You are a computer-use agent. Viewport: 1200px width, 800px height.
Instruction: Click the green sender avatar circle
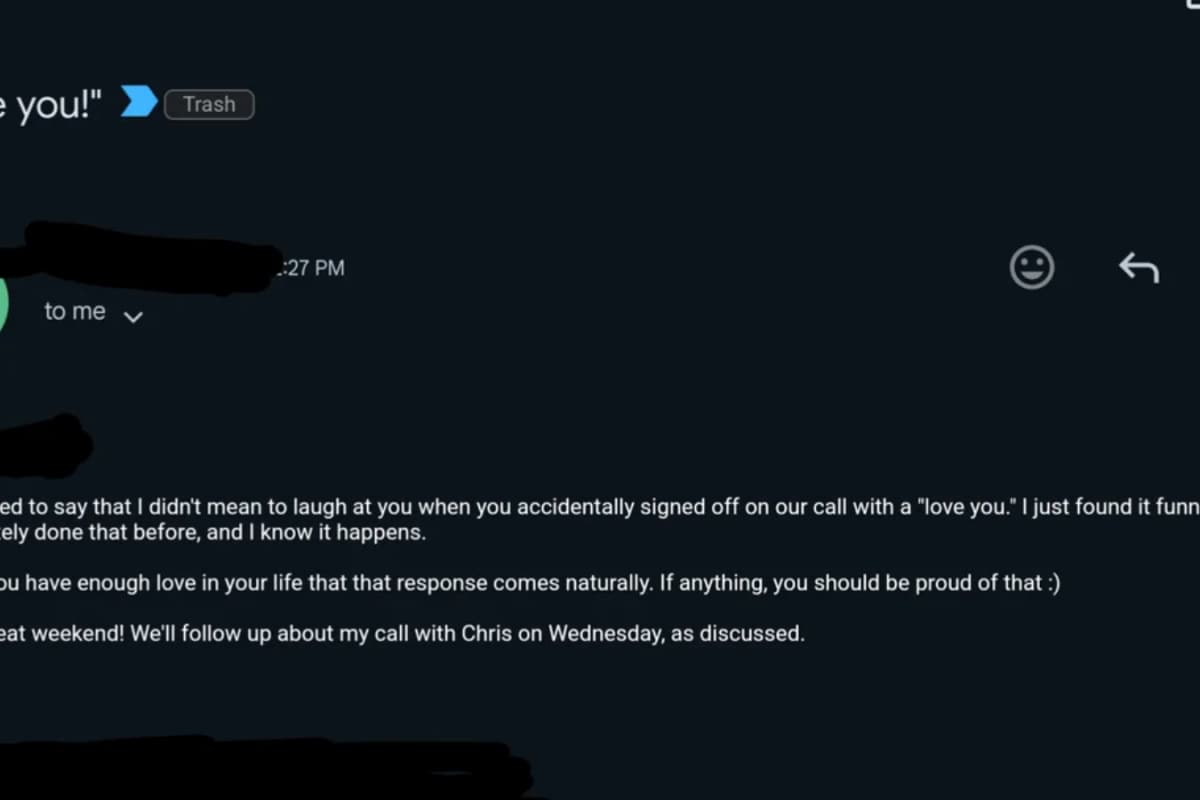tap(4, 304)
